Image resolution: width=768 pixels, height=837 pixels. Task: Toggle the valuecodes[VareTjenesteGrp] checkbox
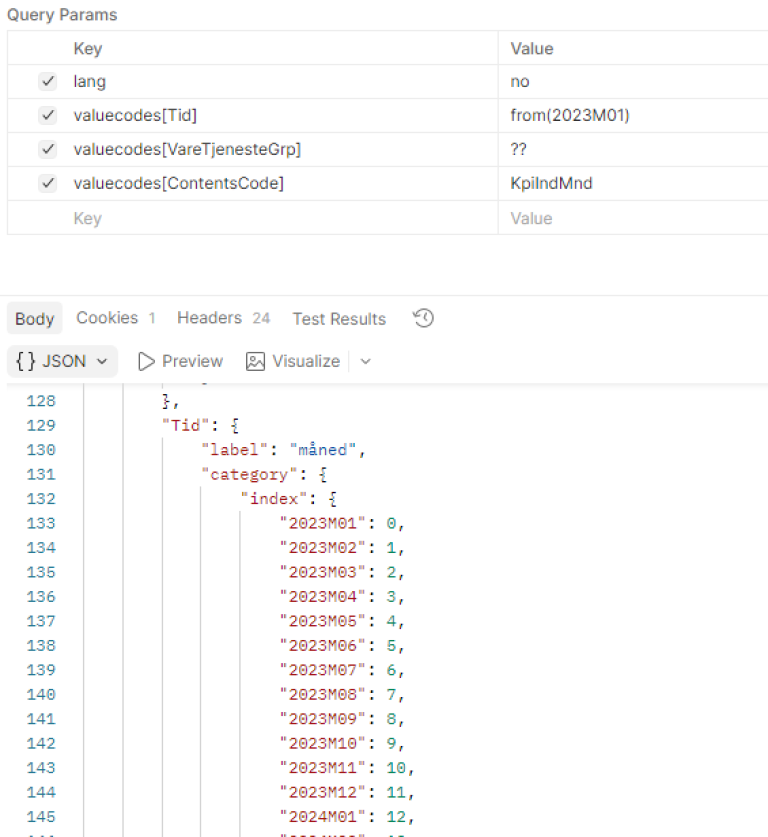point(48,150)
